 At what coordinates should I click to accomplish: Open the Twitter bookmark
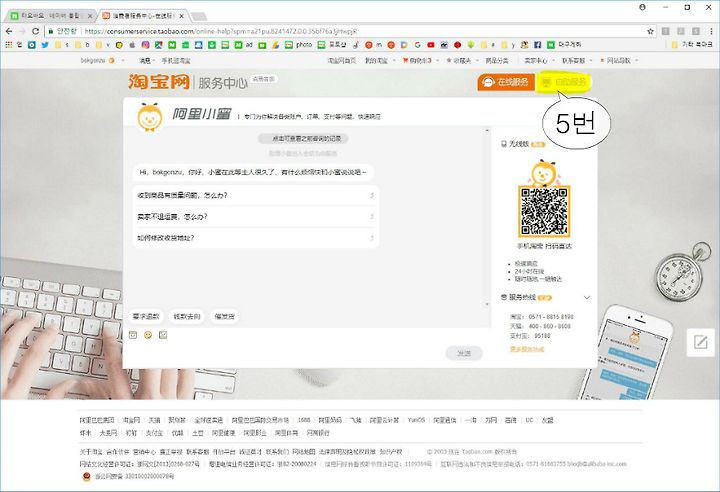[x=45, y=45]
